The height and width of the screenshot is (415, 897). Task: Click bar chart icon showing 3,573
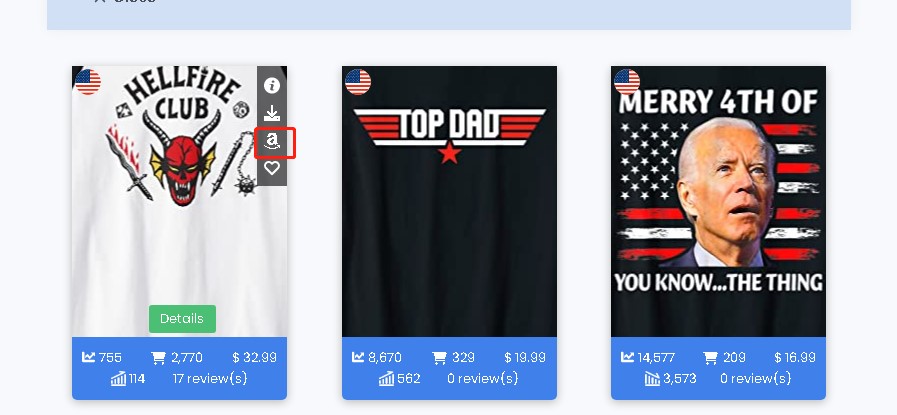(652, 378)
